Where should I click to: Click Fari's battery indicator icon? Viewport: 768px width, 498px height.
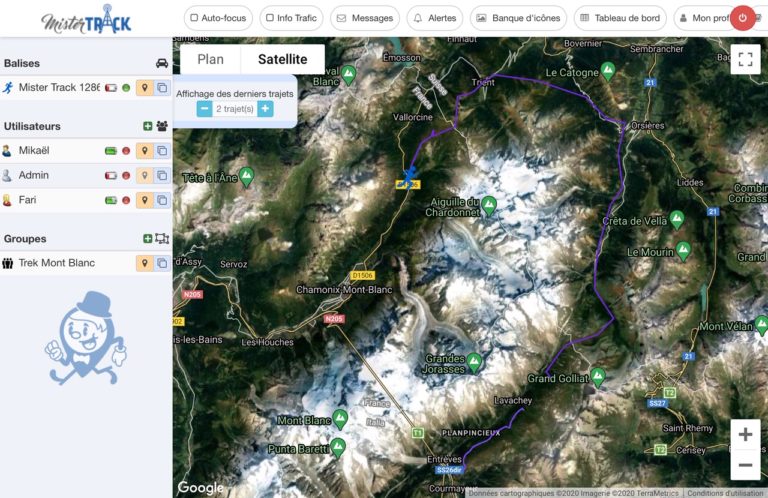[111, 200]
